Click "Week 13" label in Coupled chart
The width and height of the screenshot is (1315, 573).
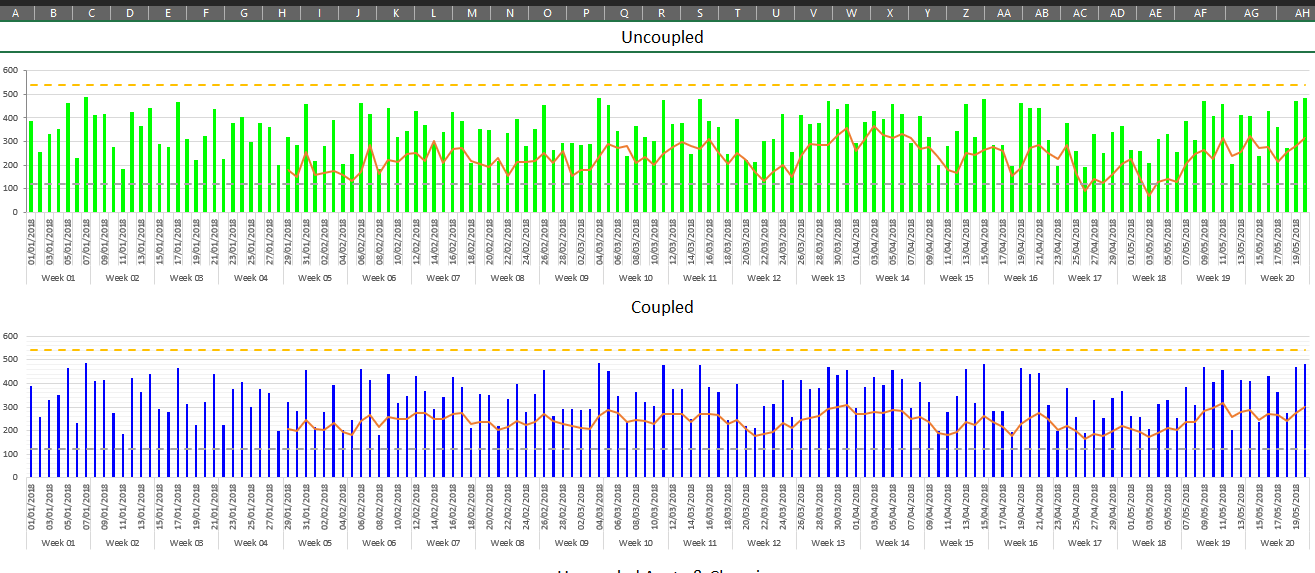click(x=827, y=543)
